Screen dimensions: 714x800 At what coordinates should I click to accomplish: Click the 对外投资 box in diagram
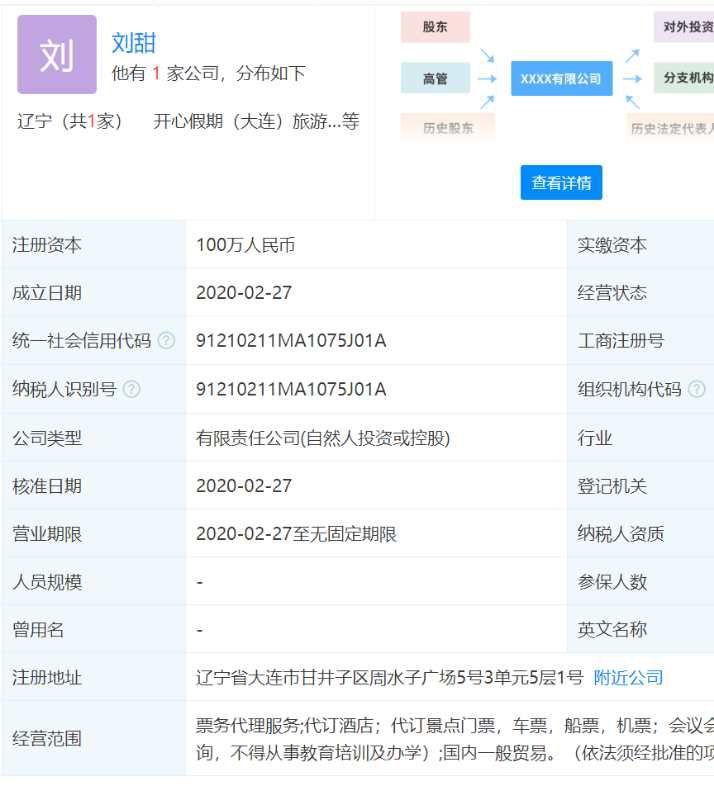684,27
